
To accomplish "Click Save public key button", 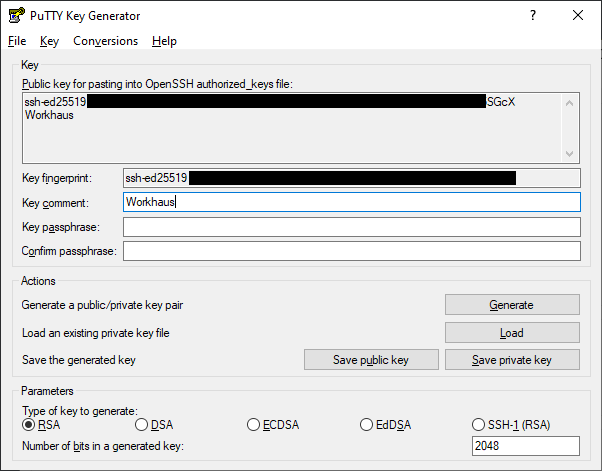I will click(x=371, y=360).
